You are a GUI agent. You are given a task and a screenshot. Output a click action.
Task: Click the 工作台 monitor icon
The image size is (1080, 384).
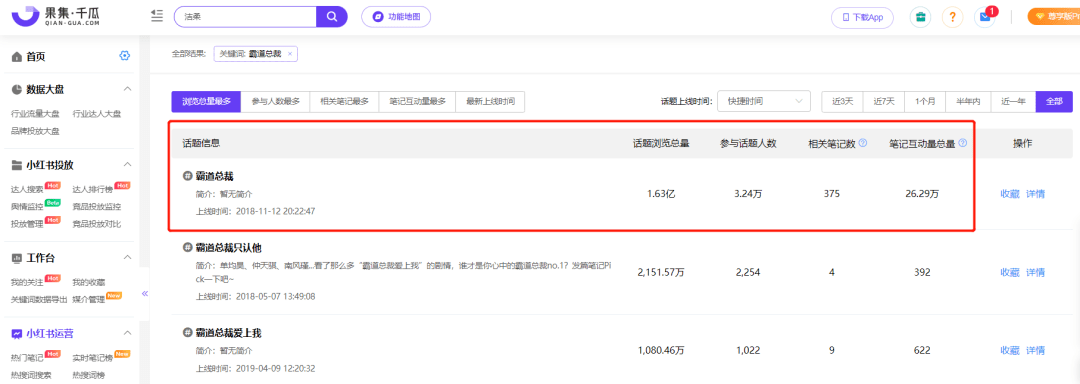click(x=17, y=258)
